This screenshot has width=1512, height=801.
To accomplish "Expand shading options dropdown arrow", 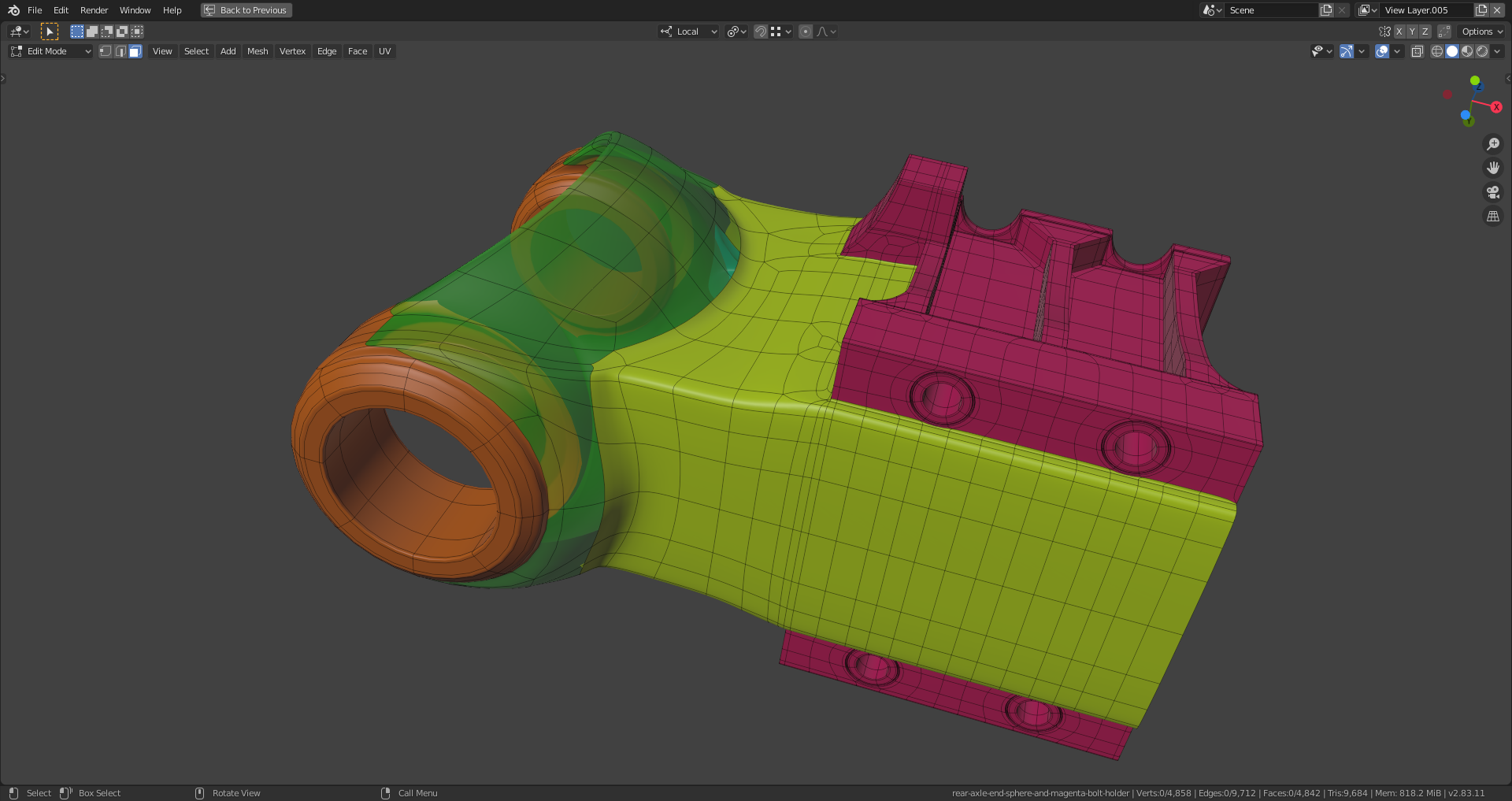I will pyautogui.click(x=1497, y=51).
